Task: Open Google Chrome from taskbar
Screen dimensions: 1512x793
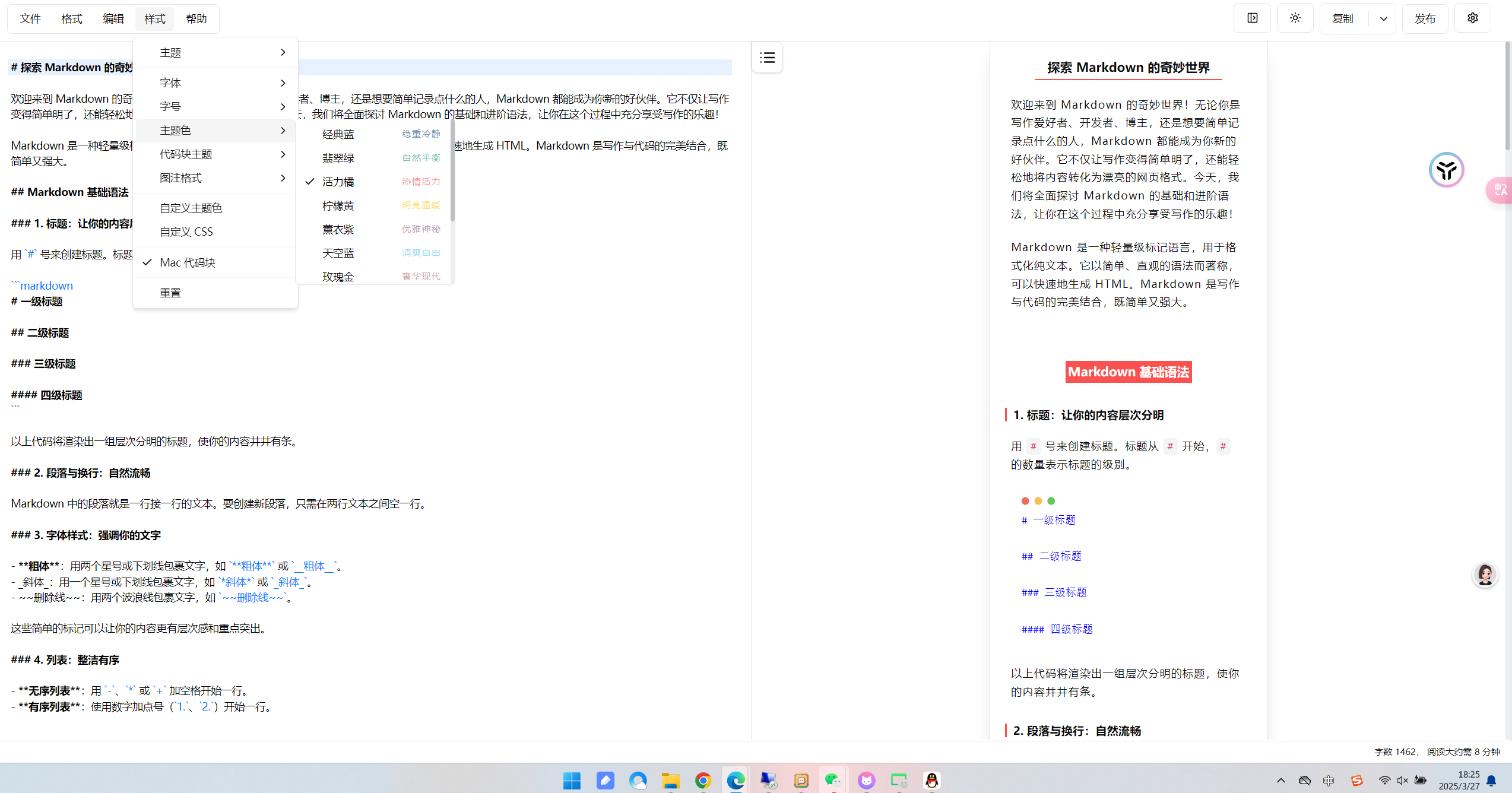Action: (703, 781)
